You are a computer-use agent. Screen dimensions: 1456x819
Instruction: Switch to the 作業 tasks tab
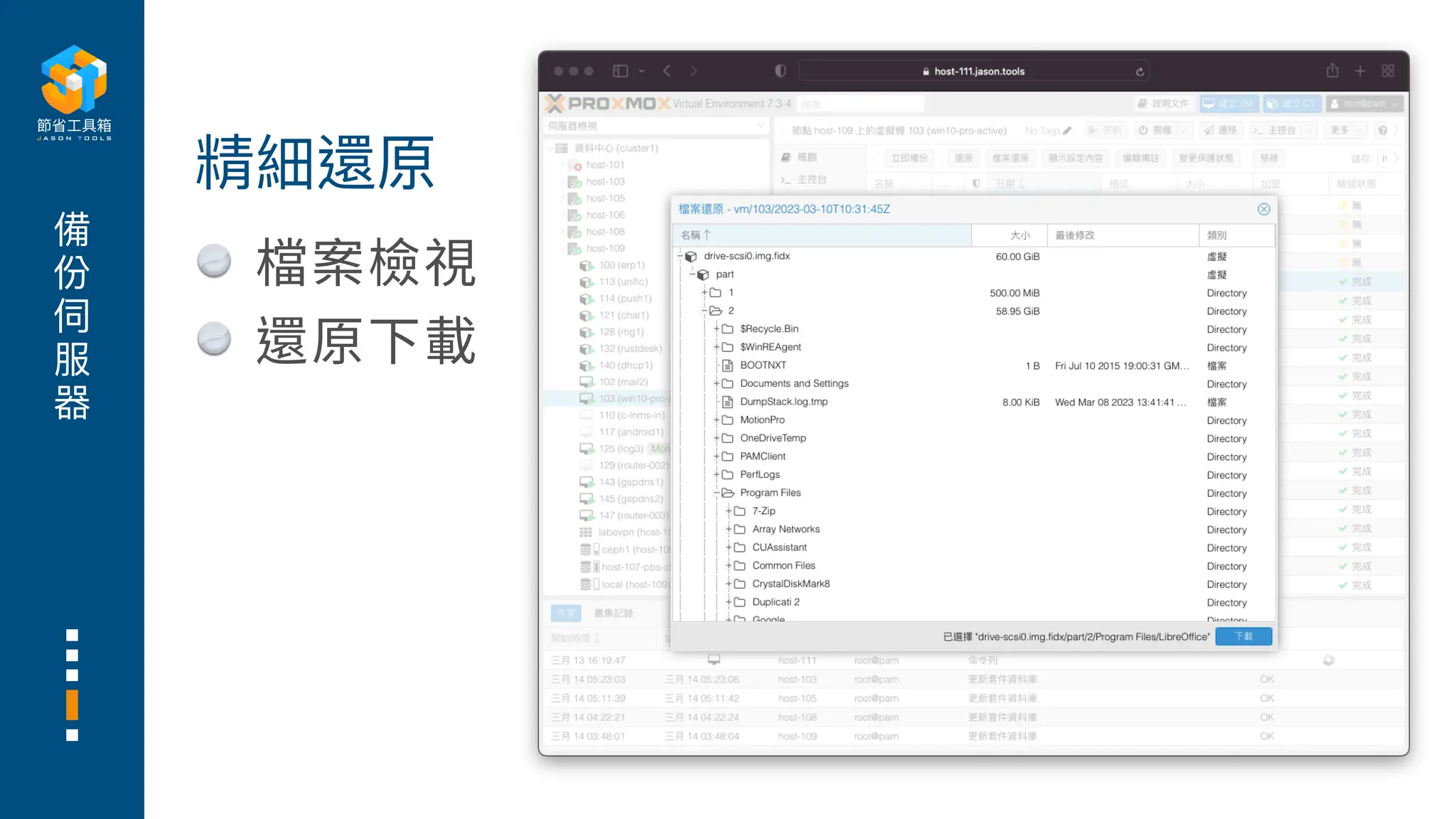(x=566, y=613)
